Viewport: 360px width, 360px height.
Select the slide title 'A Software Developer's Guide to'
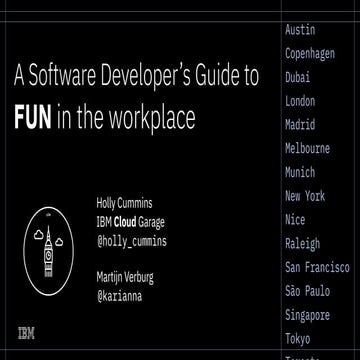click(x=136, y=76)
